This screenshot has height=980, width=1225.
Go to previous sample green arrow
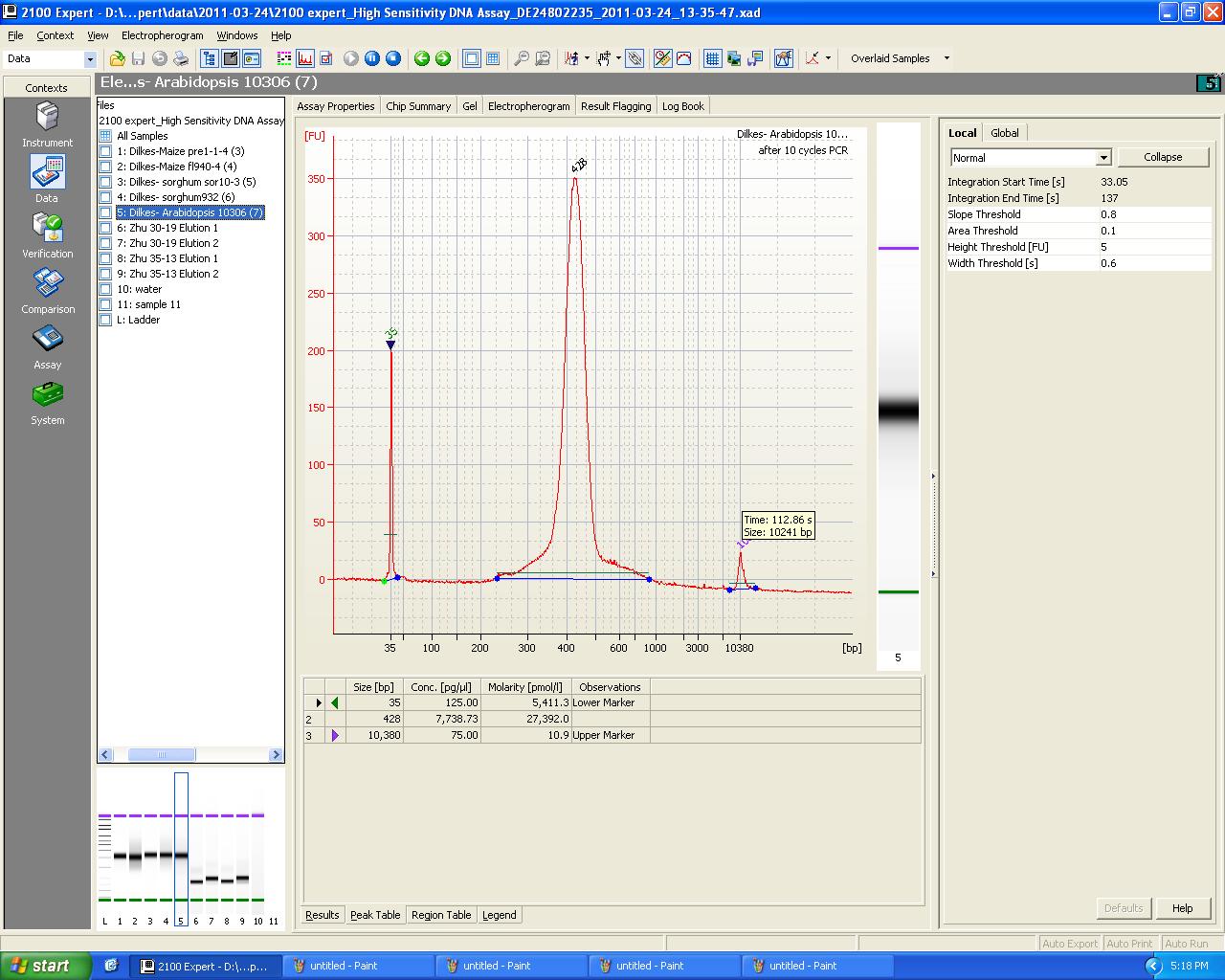tap(421, 58)
